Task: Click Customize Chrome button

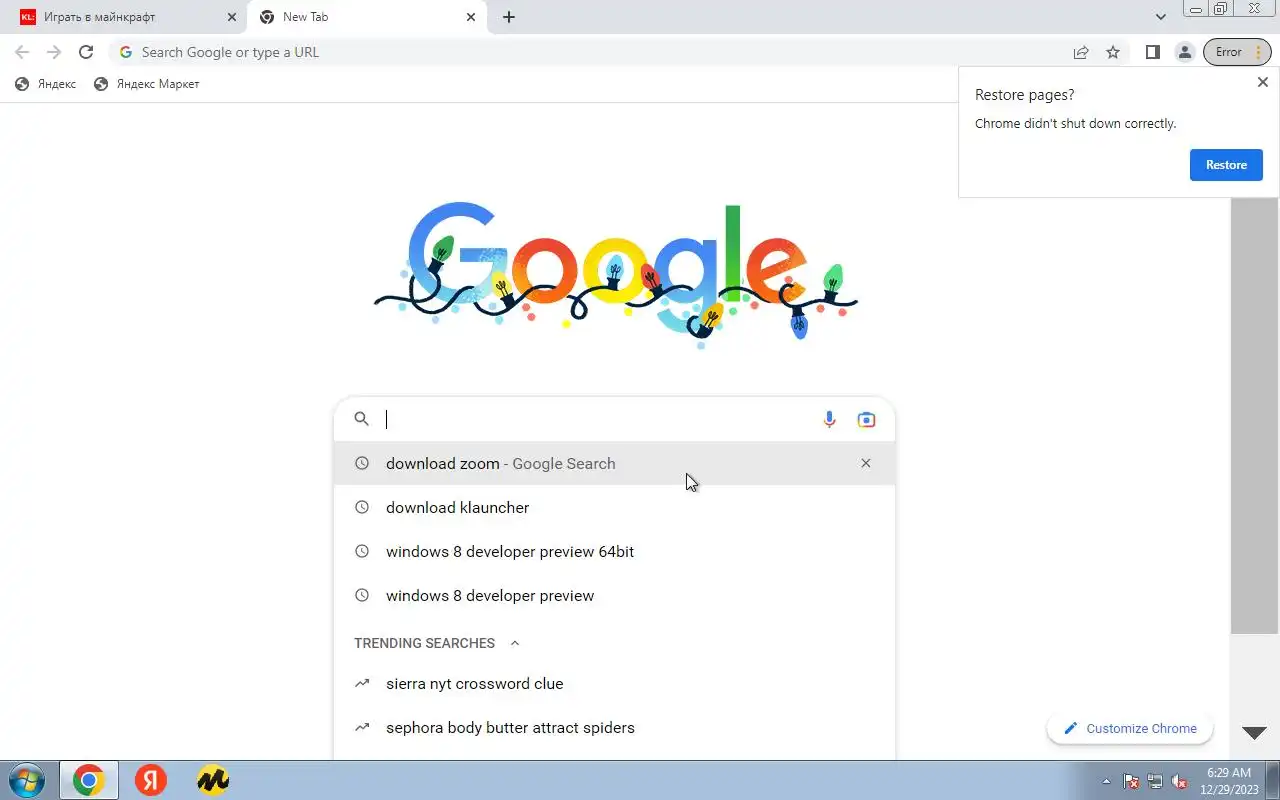Action: (x=1130, y=728)
